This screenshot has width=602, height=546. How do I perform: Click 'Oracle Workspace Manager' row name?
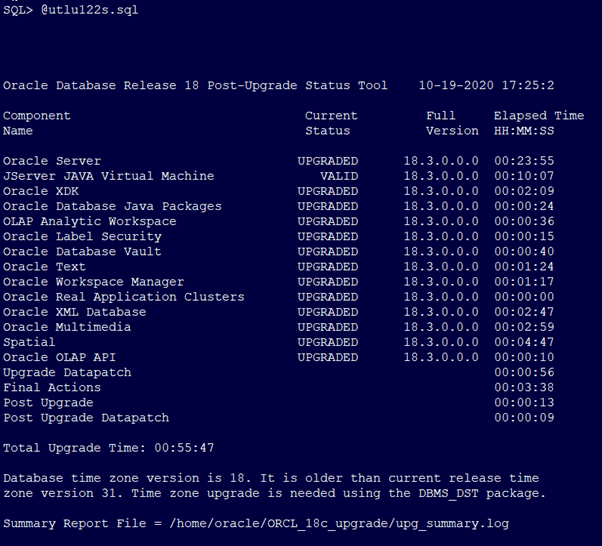click(x=93, y=281)
